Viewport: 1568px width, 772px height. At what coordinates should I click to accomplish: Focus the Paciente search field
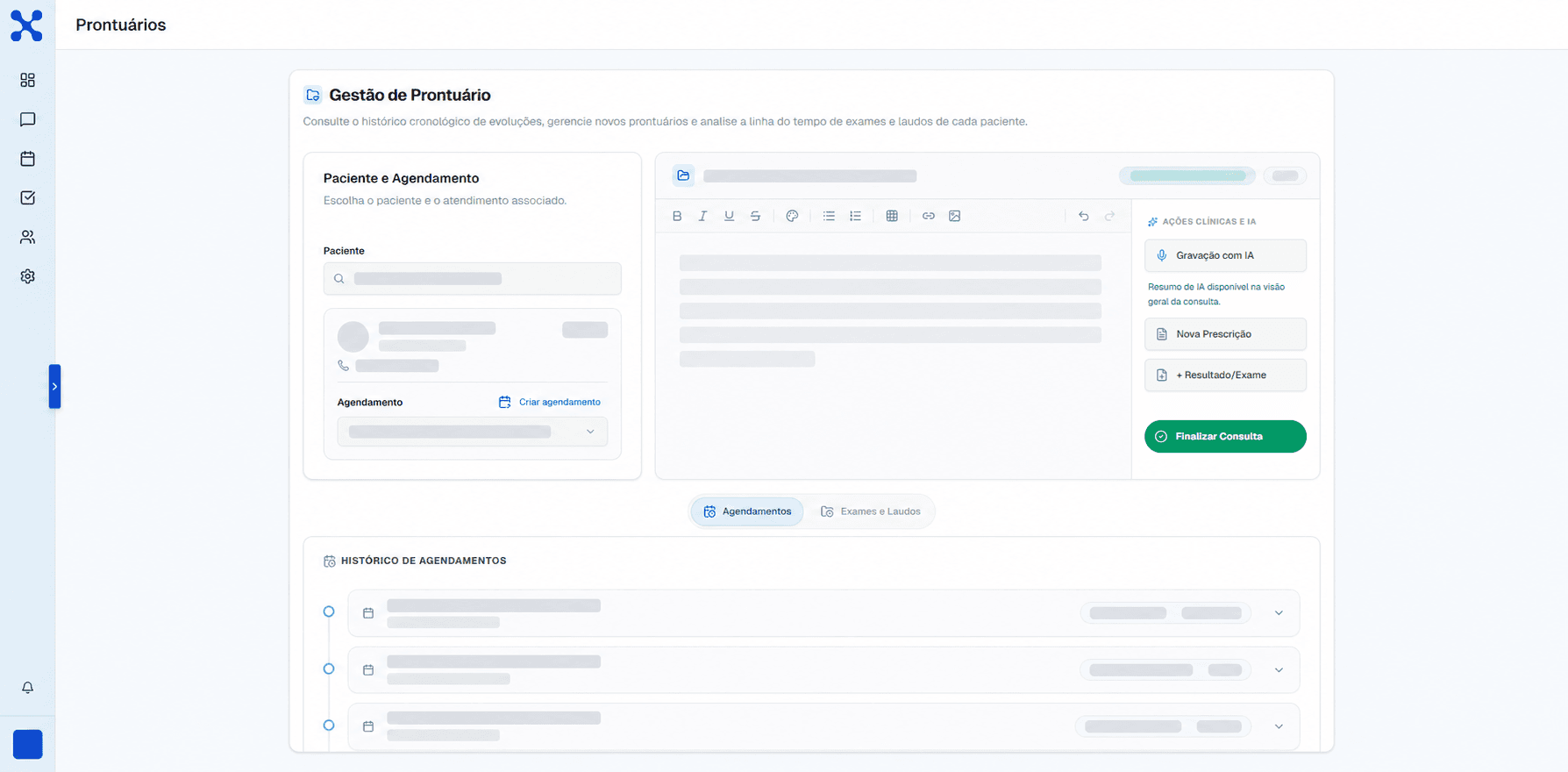click(x=472, y=279)
